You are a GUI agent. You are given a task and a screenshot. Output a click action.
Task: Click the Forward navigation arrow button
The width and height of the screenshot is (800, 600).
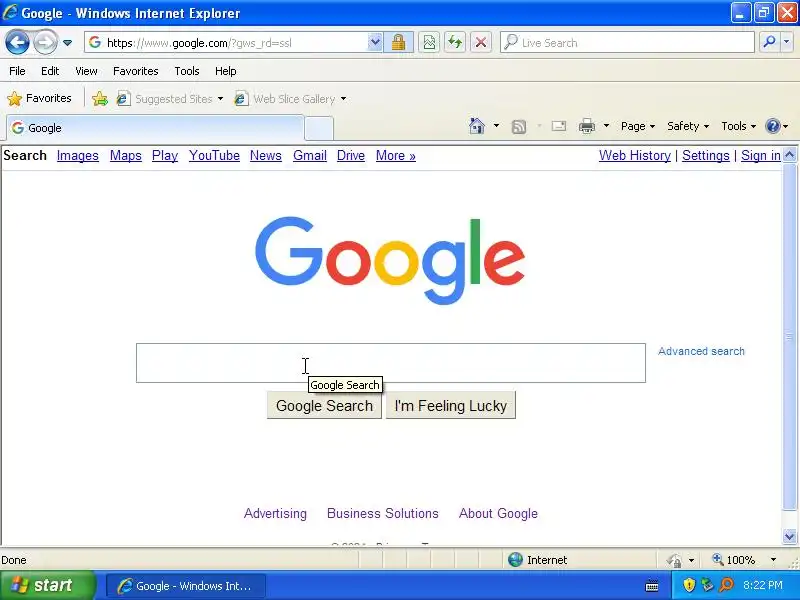pos(45,42)
